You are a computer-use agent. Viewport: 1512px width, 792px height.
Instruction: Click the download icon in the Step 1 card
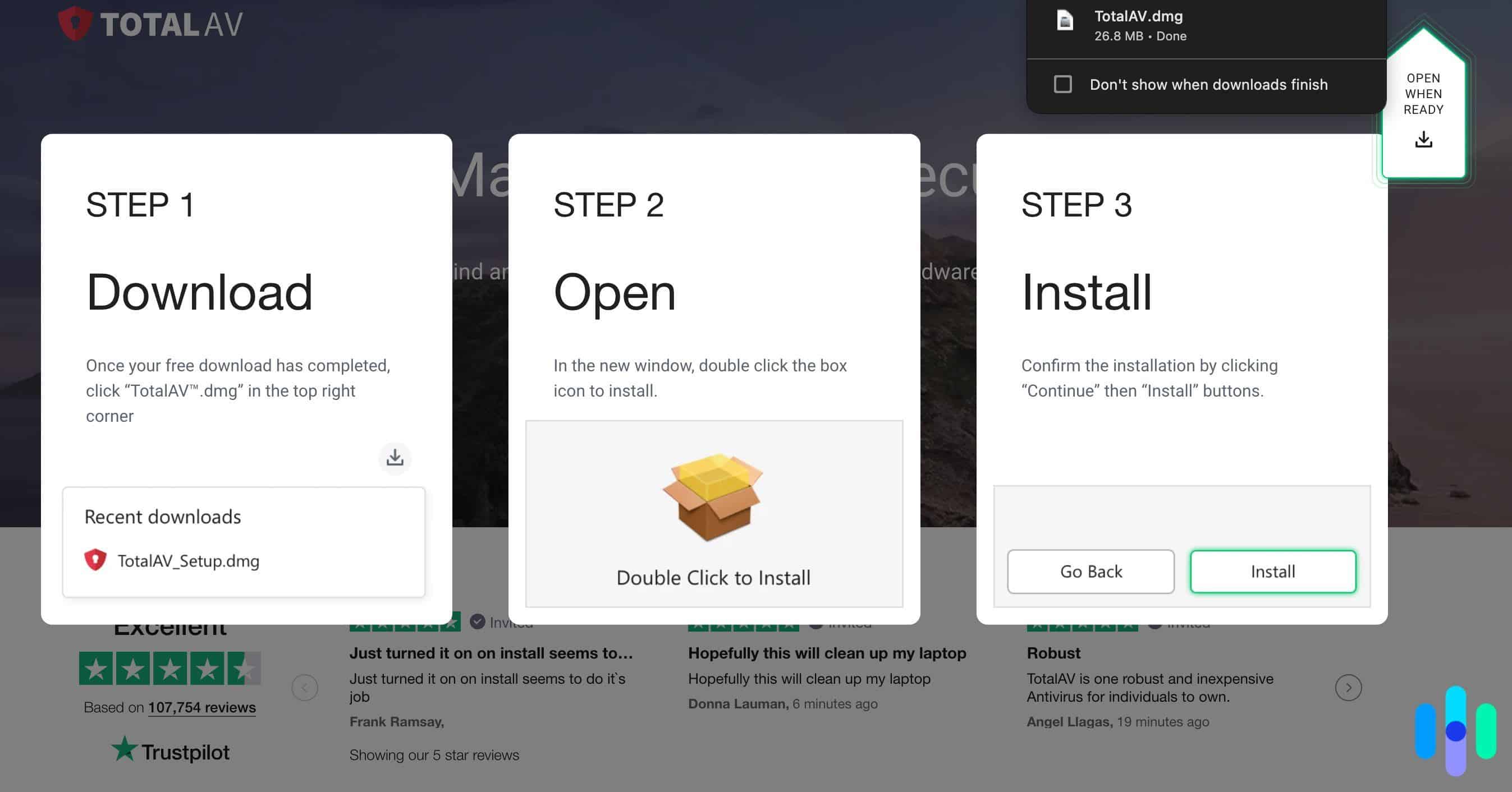pyautogui.click(x=395, y=458)
